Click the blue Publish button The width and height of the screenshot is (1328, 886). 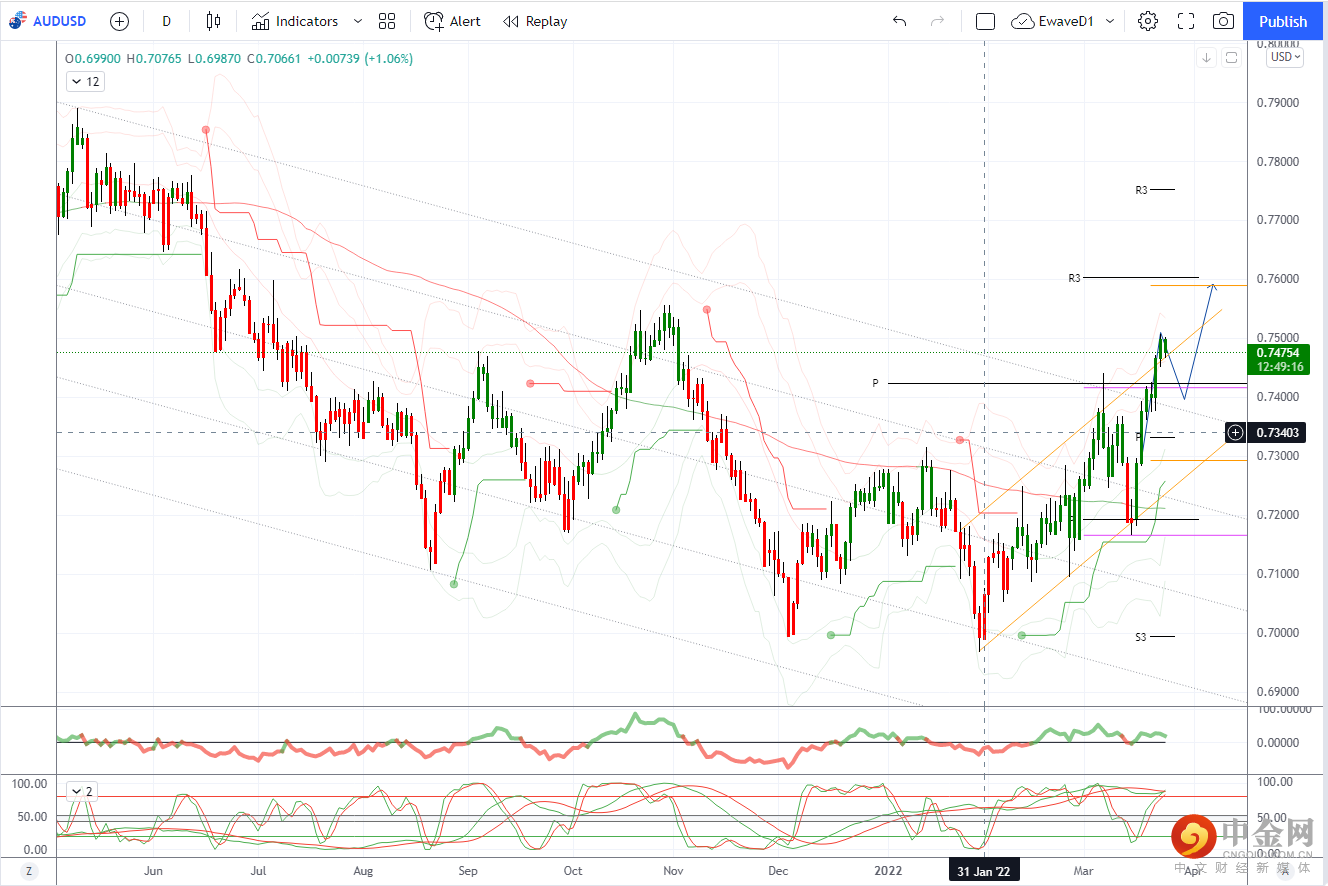tap(1283, 21)
